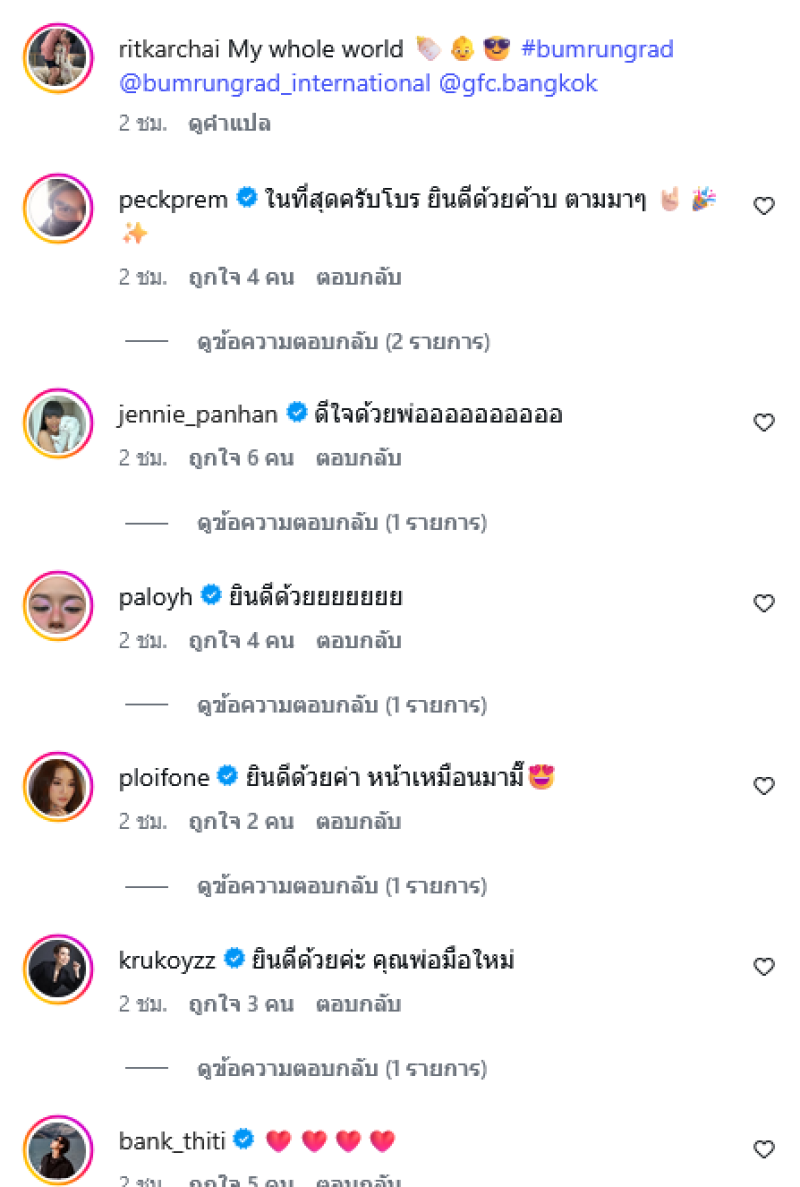Image resolution: width=800 pixels, height=1187 pixels.
Task: Open peckprem's avatar
Action: tap(58, 207)
